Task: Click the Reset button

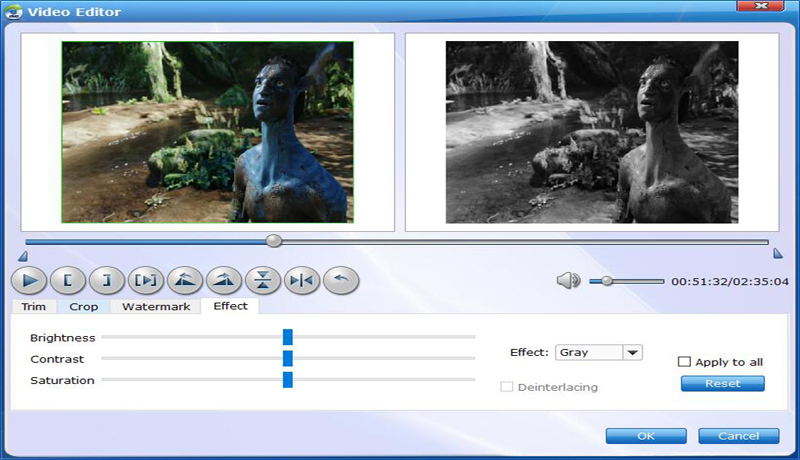Action: point(722,384)
